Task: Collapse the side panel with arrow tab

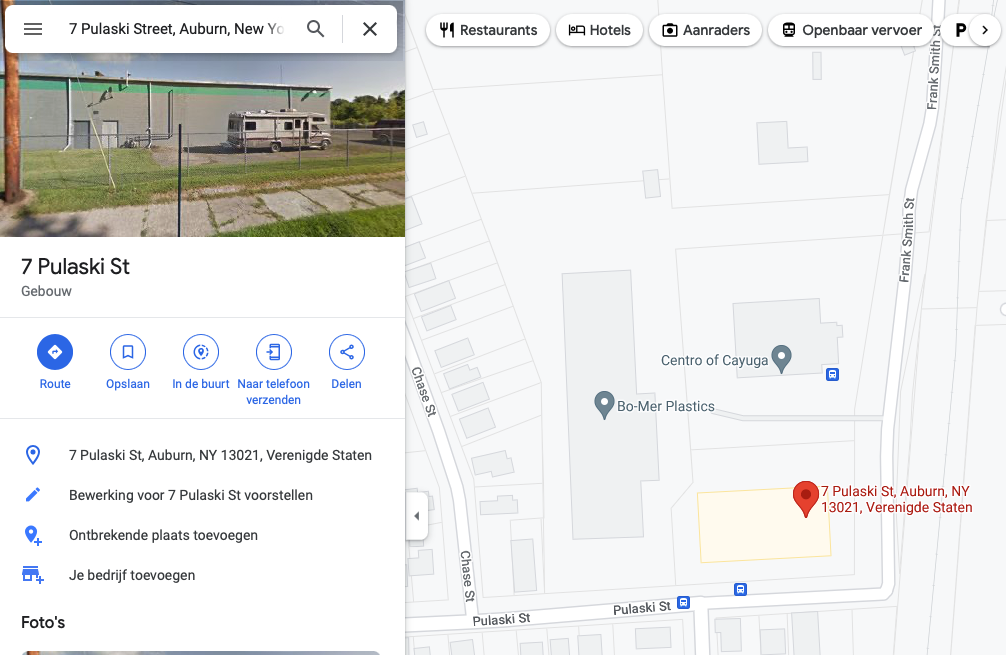Action: pos(416,516)
